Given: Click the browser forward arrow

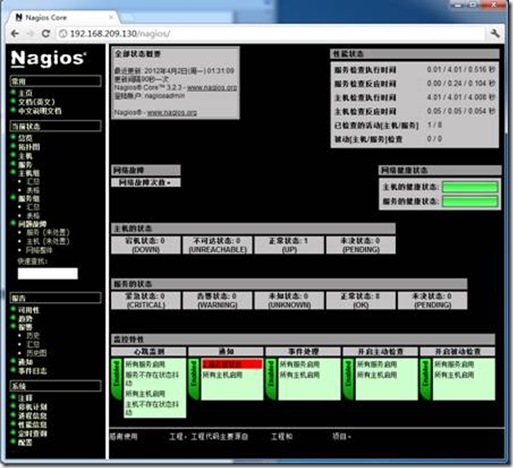Looking at the screenshot, I should tap(30, 33).
